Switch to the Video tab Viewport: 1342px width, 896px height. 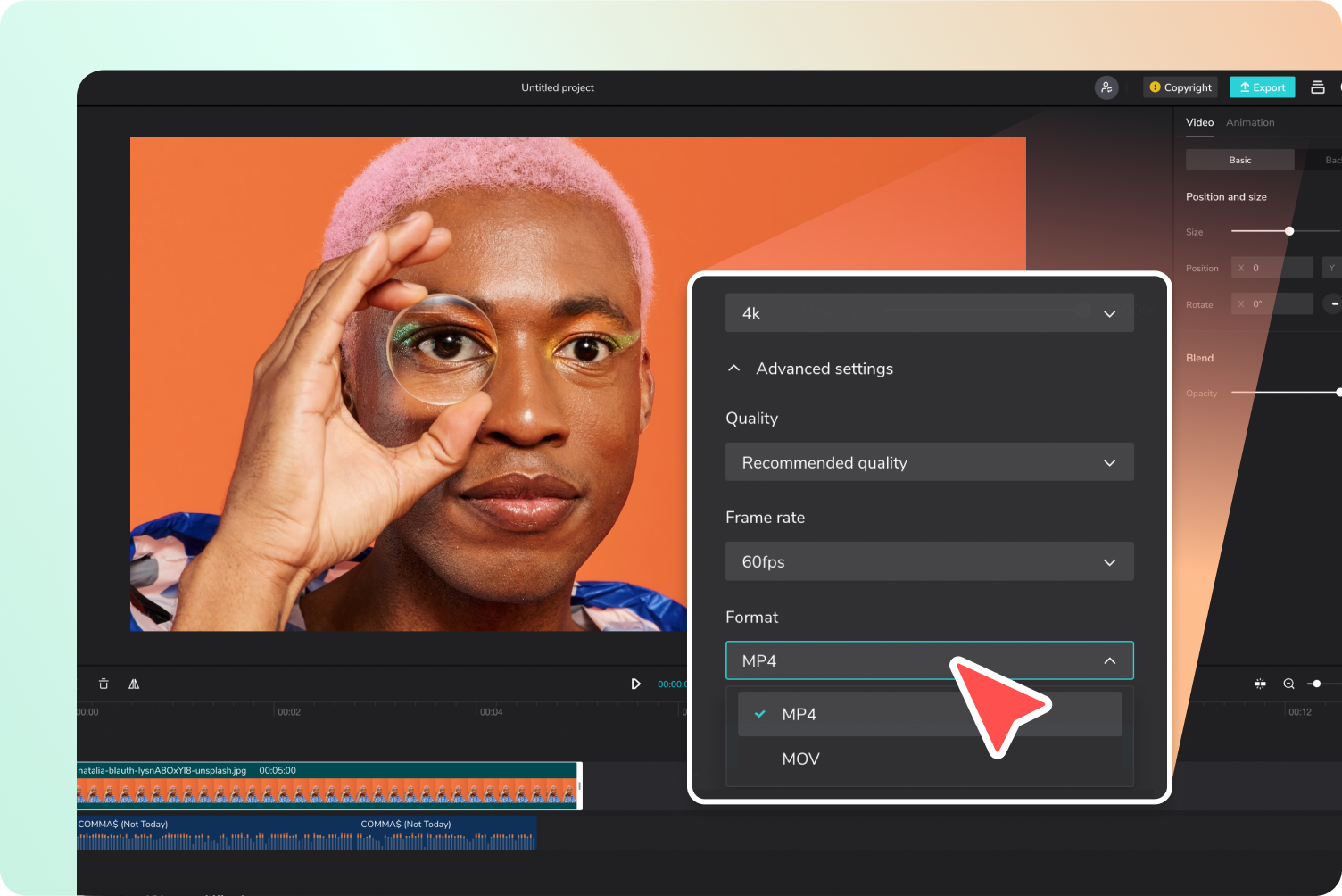click(x=1199, y=122)
